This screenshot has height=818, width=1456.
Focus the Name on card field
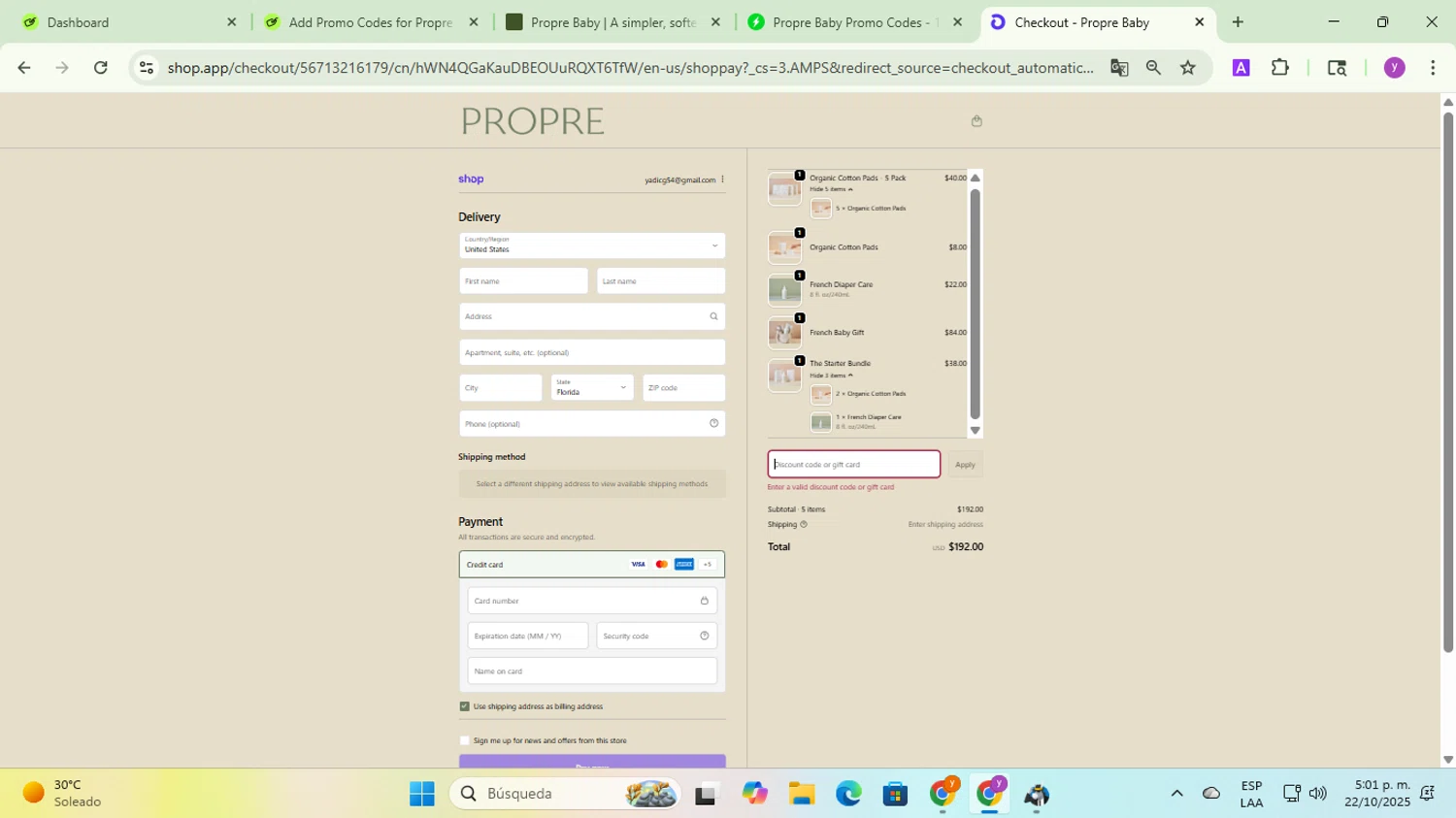coord(592,671)
